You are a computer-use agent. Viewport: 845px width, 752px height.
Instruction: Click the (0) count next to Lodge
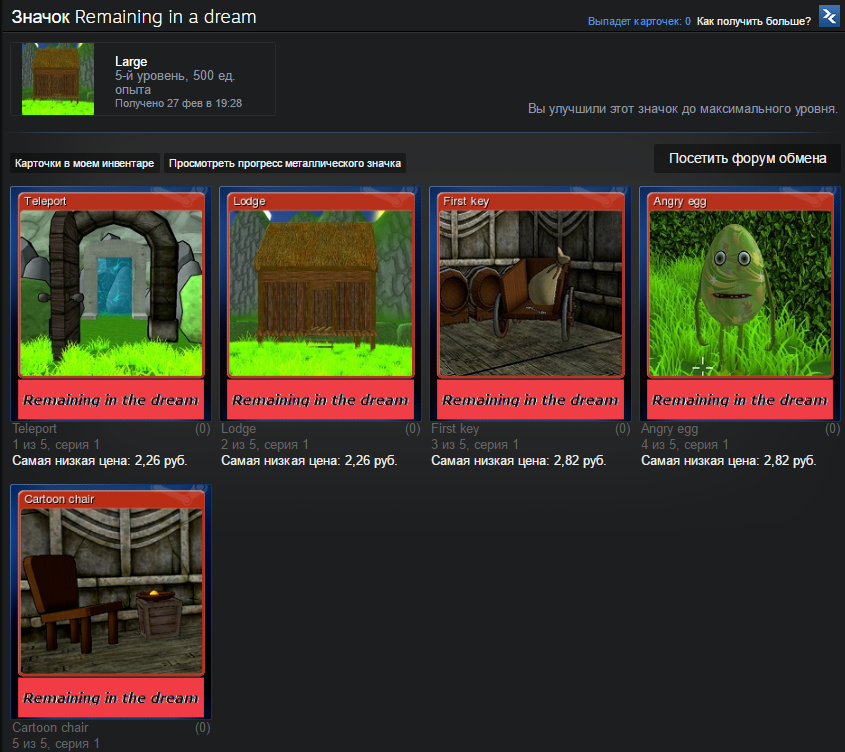(413, 429)
